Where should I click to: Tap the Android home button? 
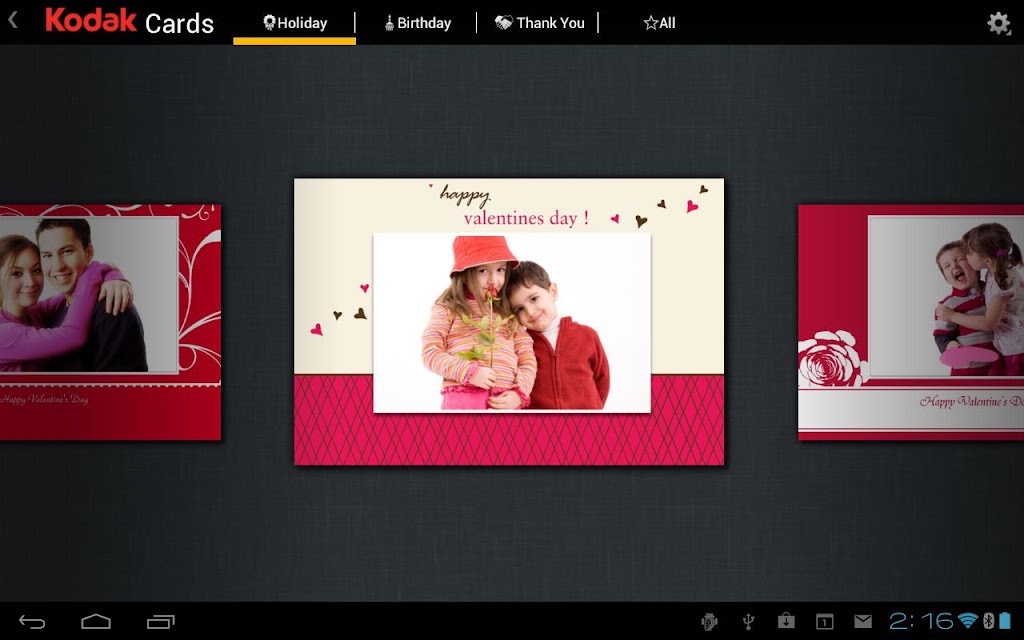tap(96, 622)
